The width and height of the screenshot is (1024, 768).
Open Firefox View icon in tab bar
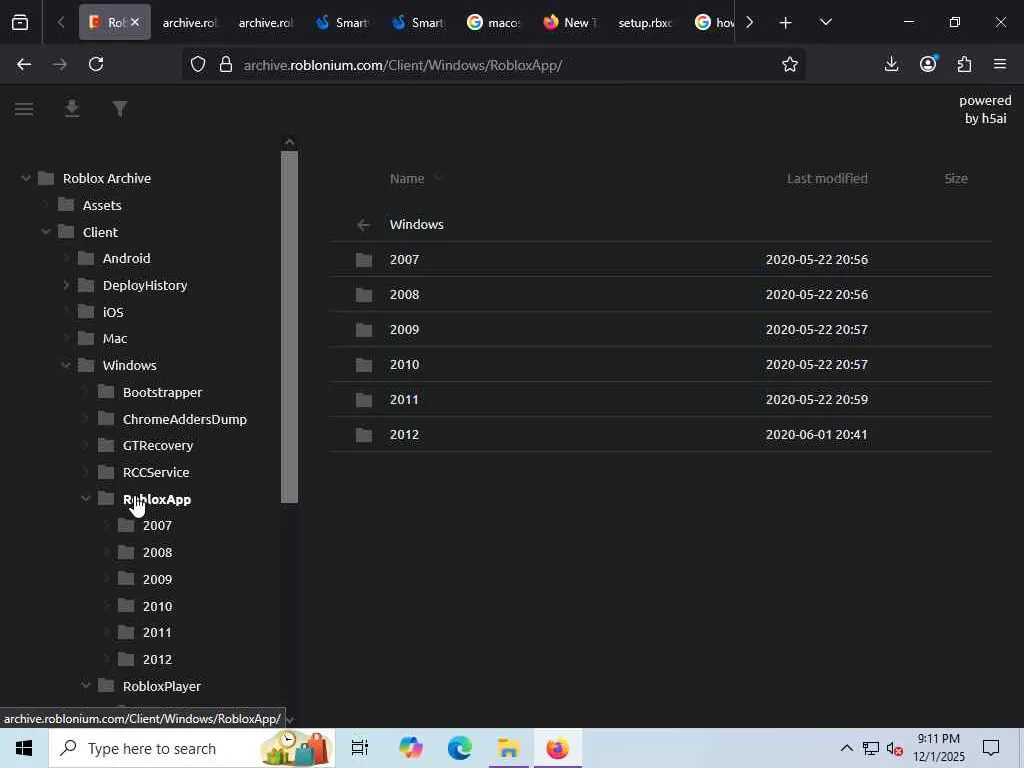tap(20, 23)
